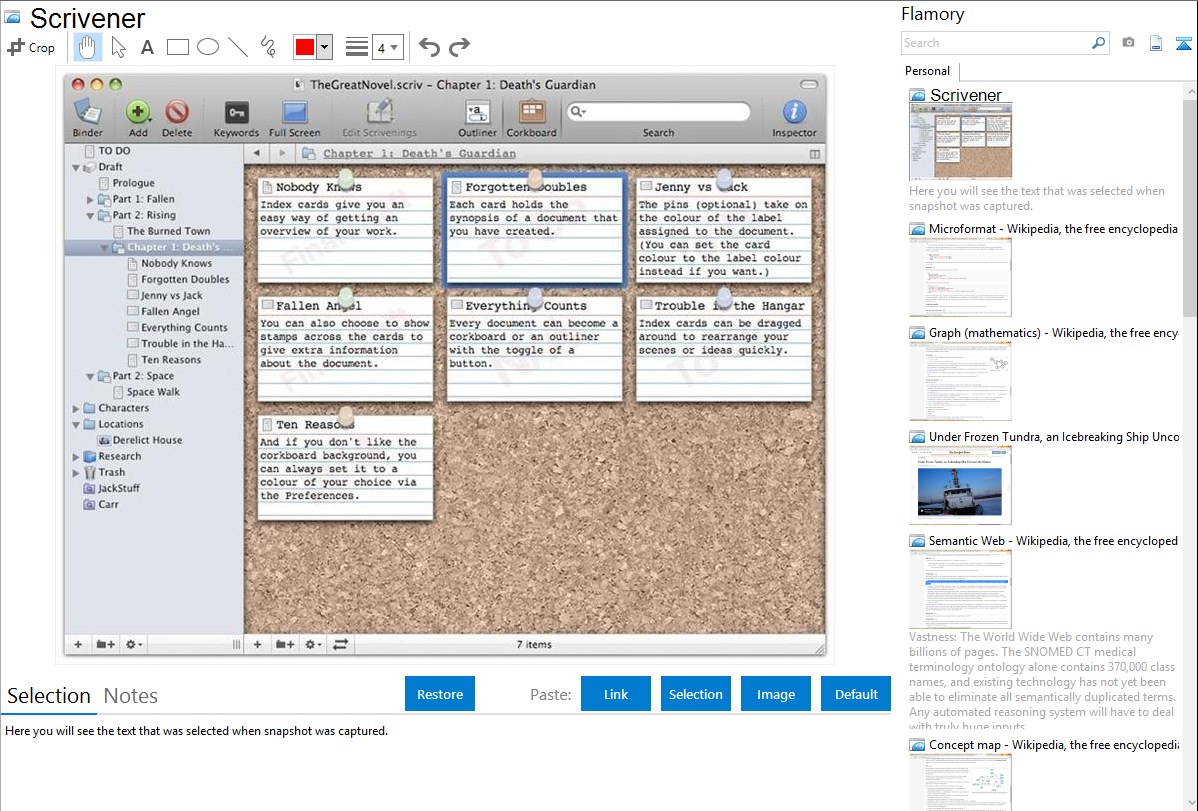
Task: Click the forward navigation arrow above the corkboard
Action: pos(282,153)
